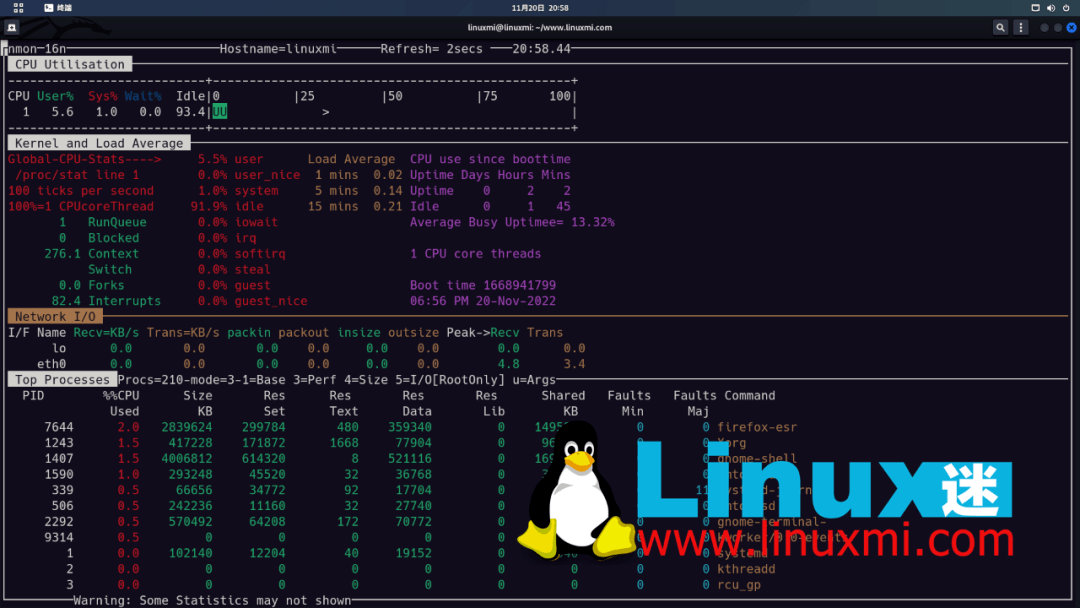Image resolution: width=1080 pixels, height=608 pixels.
Task: Click the firefox-esr process command
Action: [x=757, y=427]
